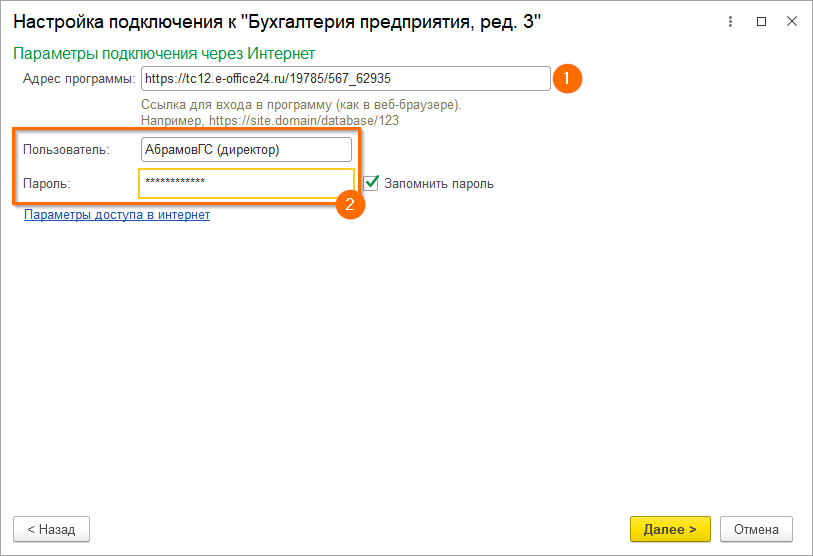
Task: Open "Параметры доступа в интернет" link
Action: point(117,215)
